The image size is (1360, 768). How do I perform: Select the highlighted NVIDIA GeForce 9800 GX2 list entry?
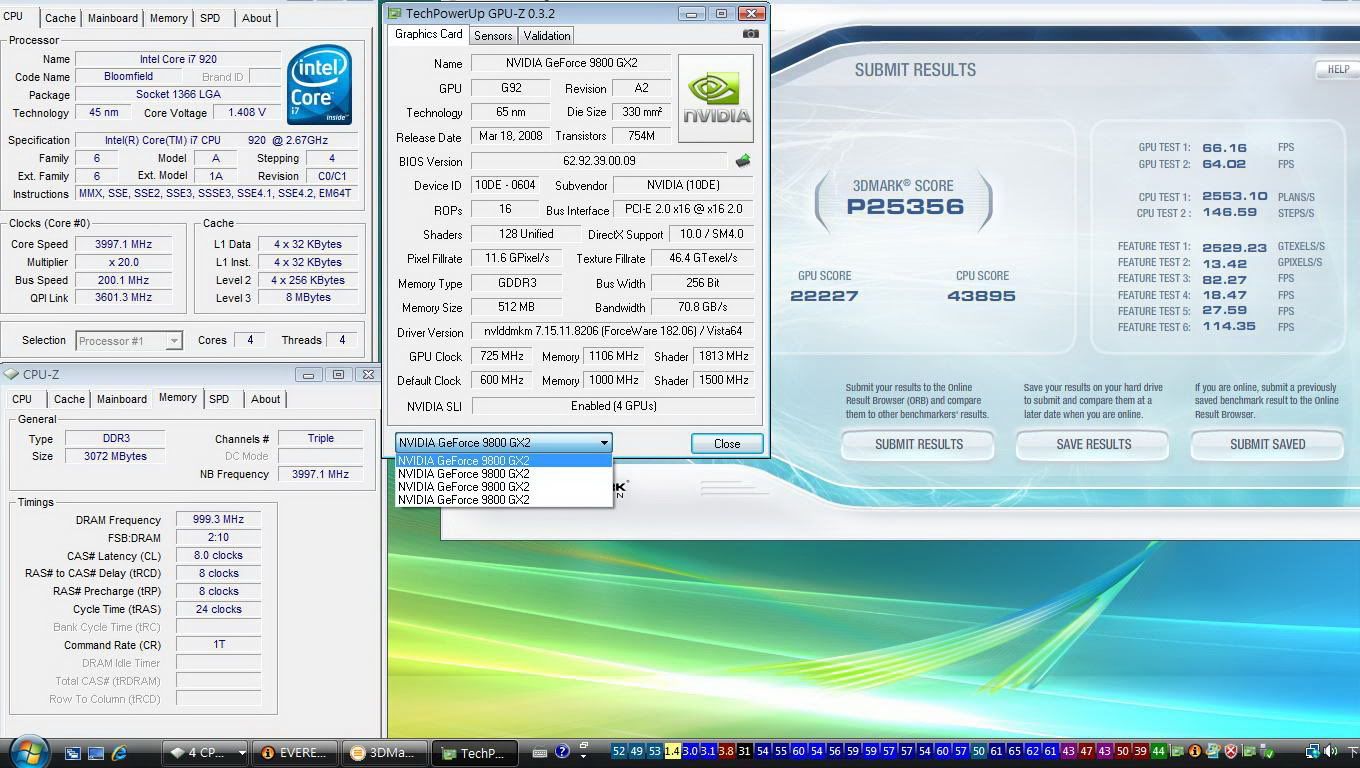point(504,461)
